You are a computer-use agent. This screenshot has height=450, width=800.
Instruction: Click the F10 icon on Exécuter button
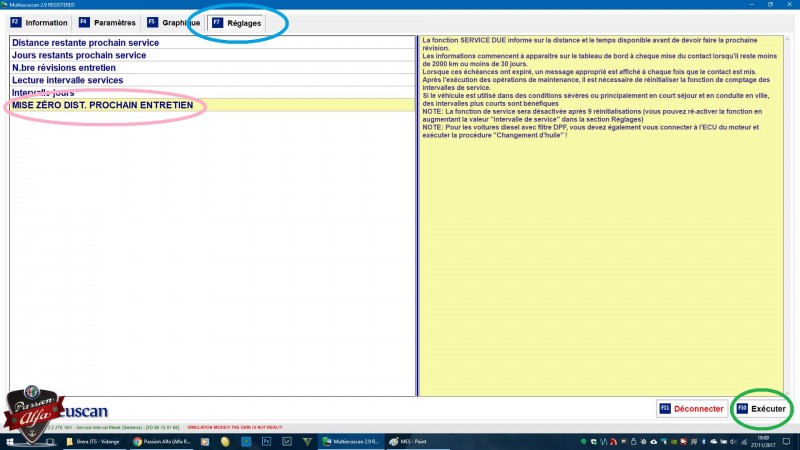pyautogui.click(x=742, y=409)
